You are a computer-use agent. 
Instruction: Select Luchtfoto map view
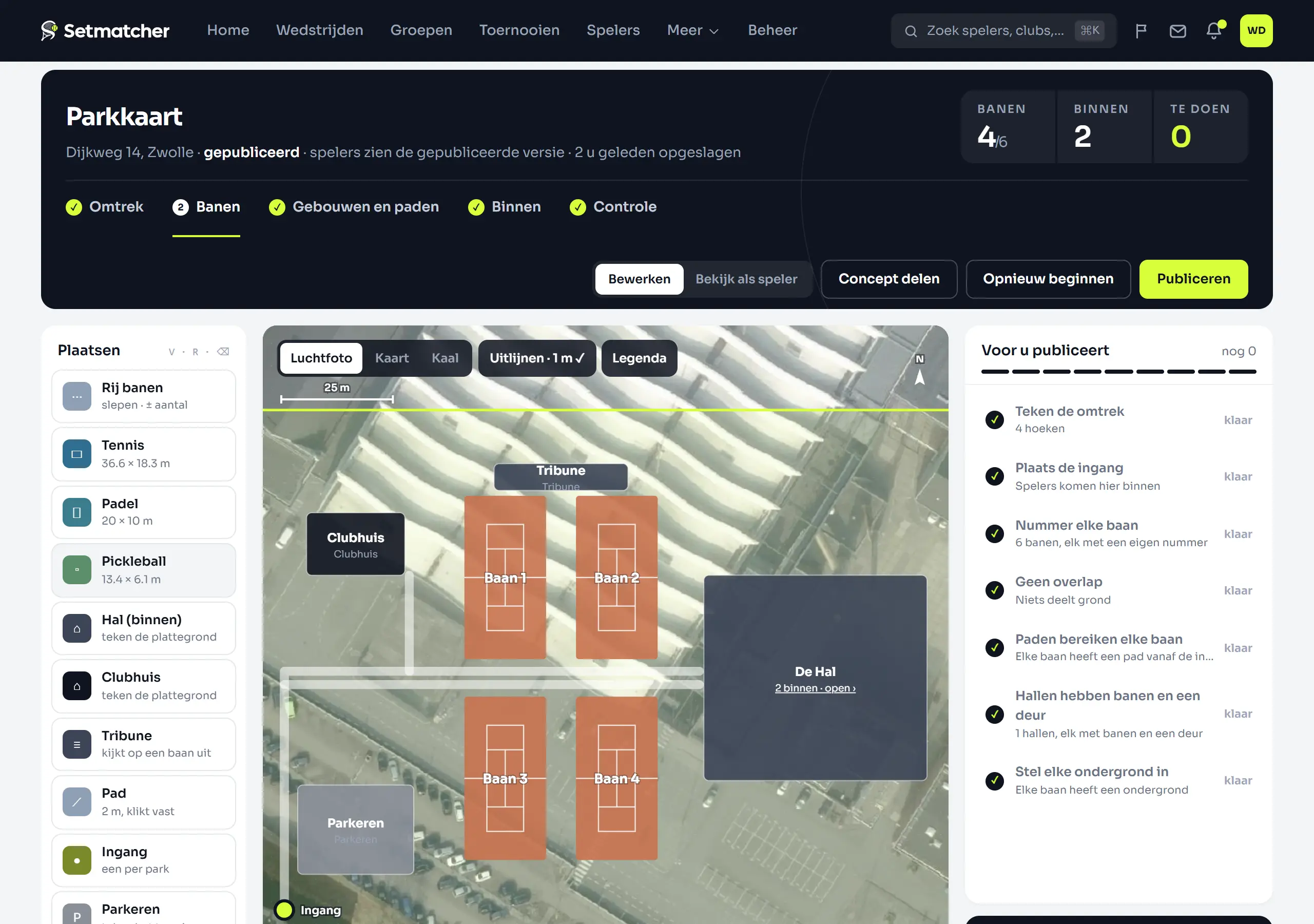[x=321, y=358]
